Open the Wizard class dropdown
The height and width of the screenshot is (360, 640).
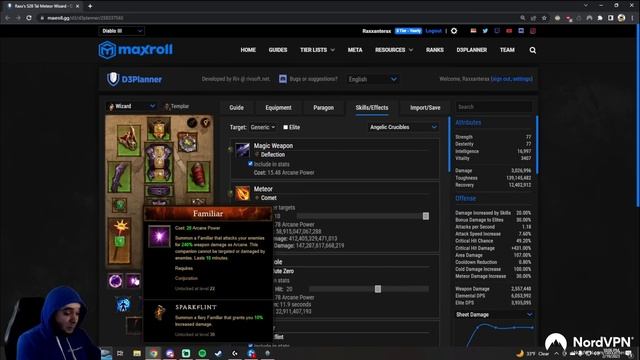coord(131,106)
